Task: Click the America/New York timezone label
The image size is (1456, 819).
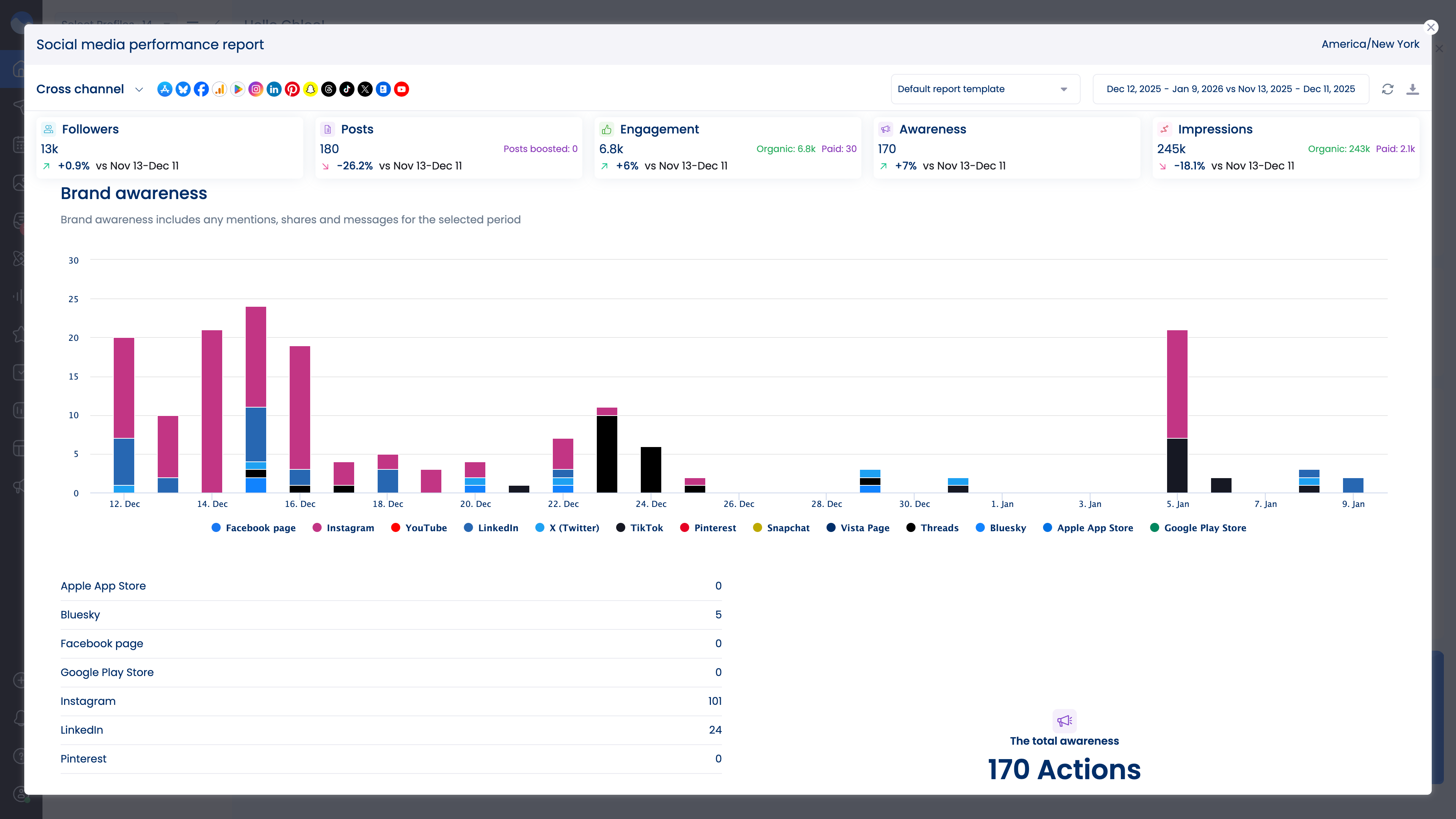Action: [1370, 44]
